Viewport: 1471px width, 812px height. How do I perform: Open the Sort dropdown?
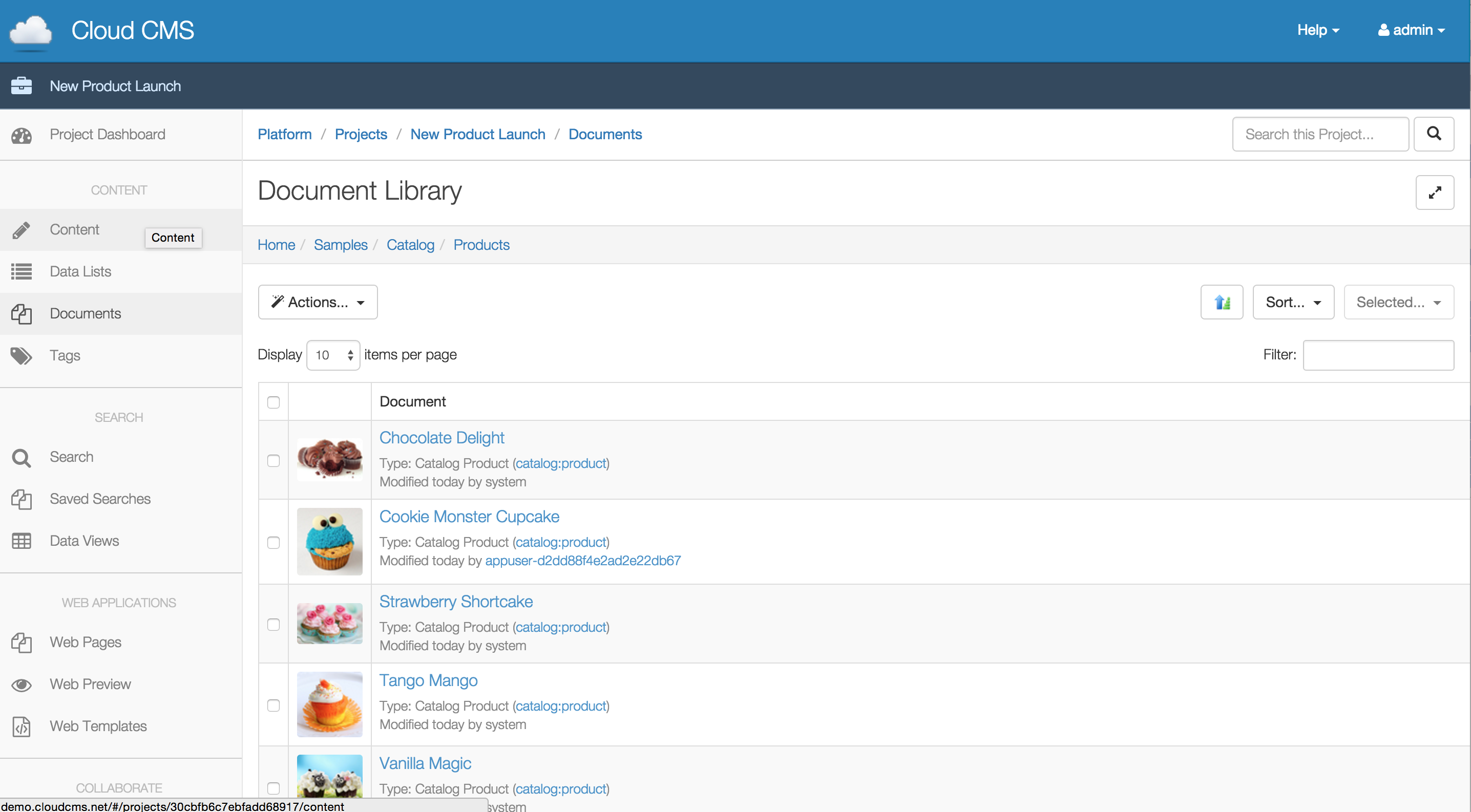coord(1293,302)
